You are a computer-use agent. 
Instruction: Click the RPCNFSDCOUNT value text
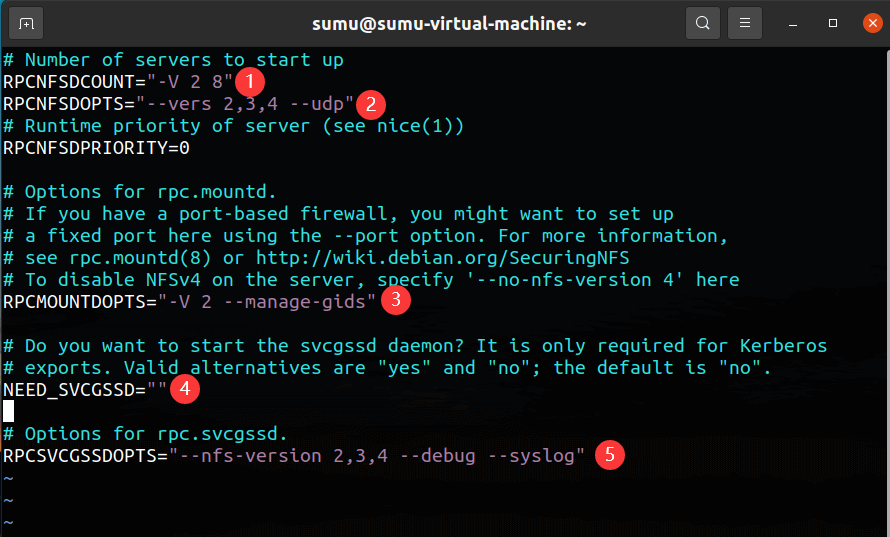[190, 82]
